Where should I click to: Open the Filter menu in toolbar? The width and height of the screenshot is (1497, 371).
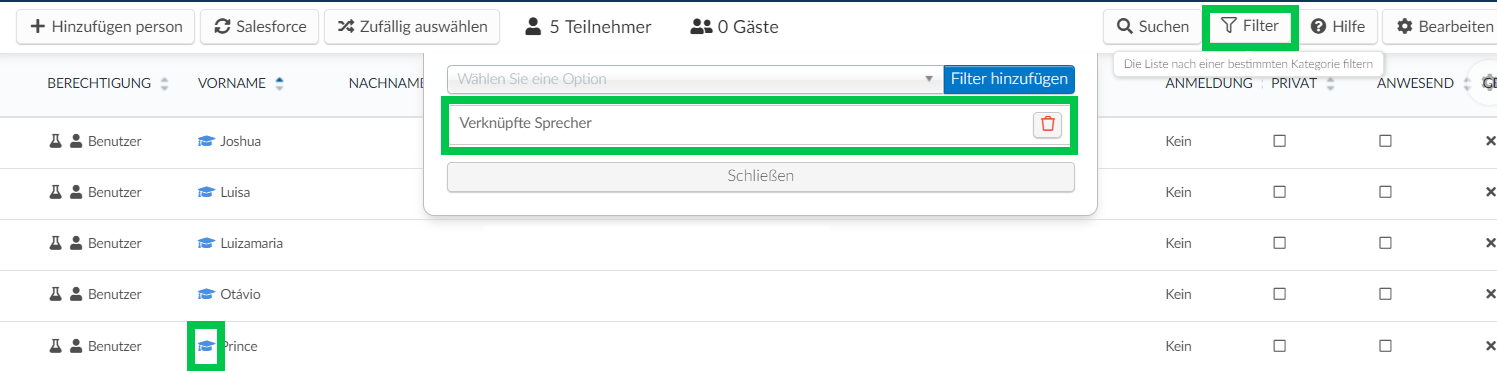(1250, 27)
